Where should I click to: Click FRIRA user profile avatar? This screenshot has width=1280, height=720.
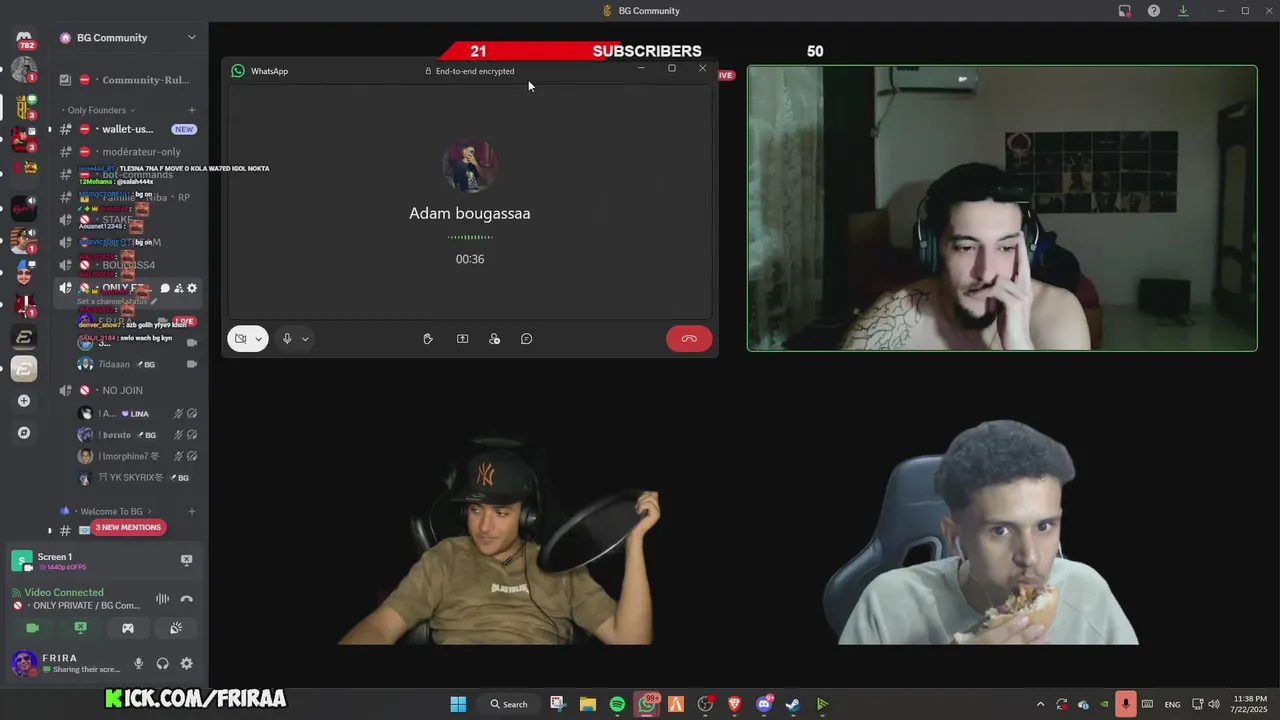tap(24, 663)
